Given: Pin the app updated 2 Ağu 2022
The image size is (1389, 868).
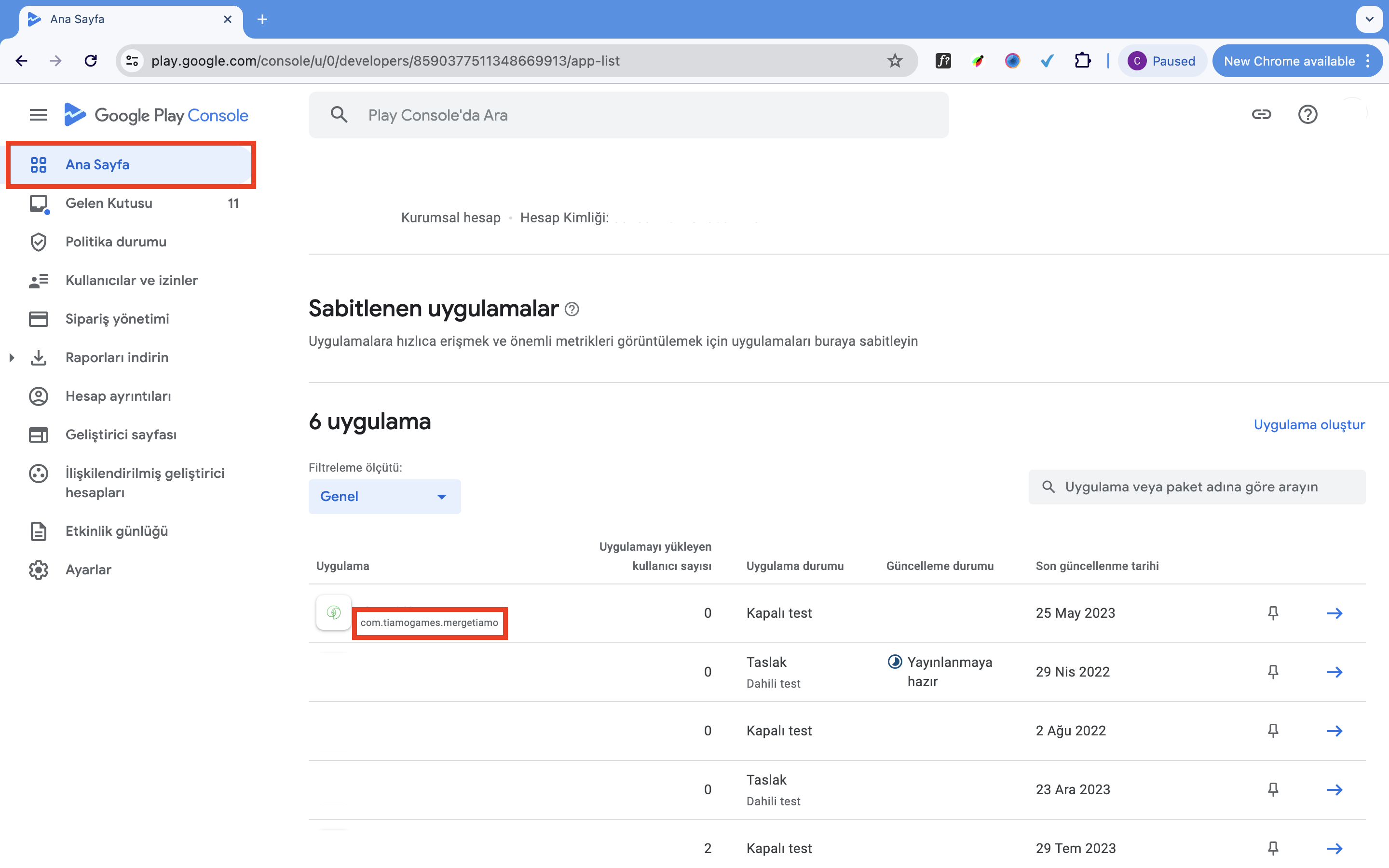Looking at the screenshot, I should 1272,731.
